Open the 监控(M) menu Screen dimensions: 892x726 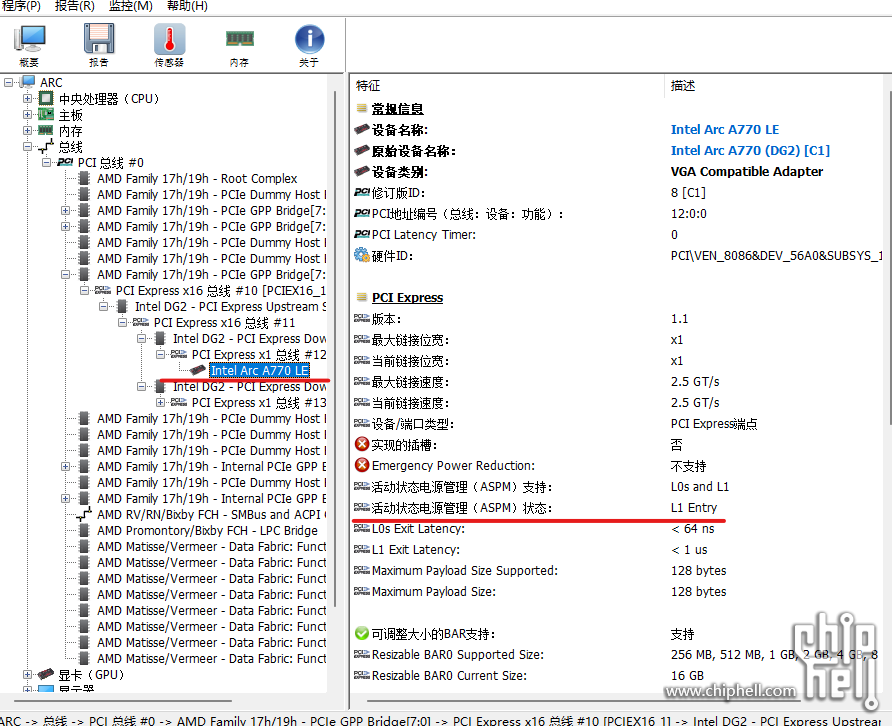130,6
